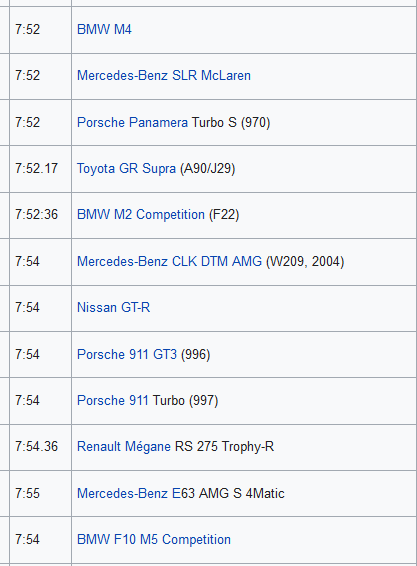
Task: Open Mercedes-Benz SLR McLaren article link
Action: pos(164,75)
